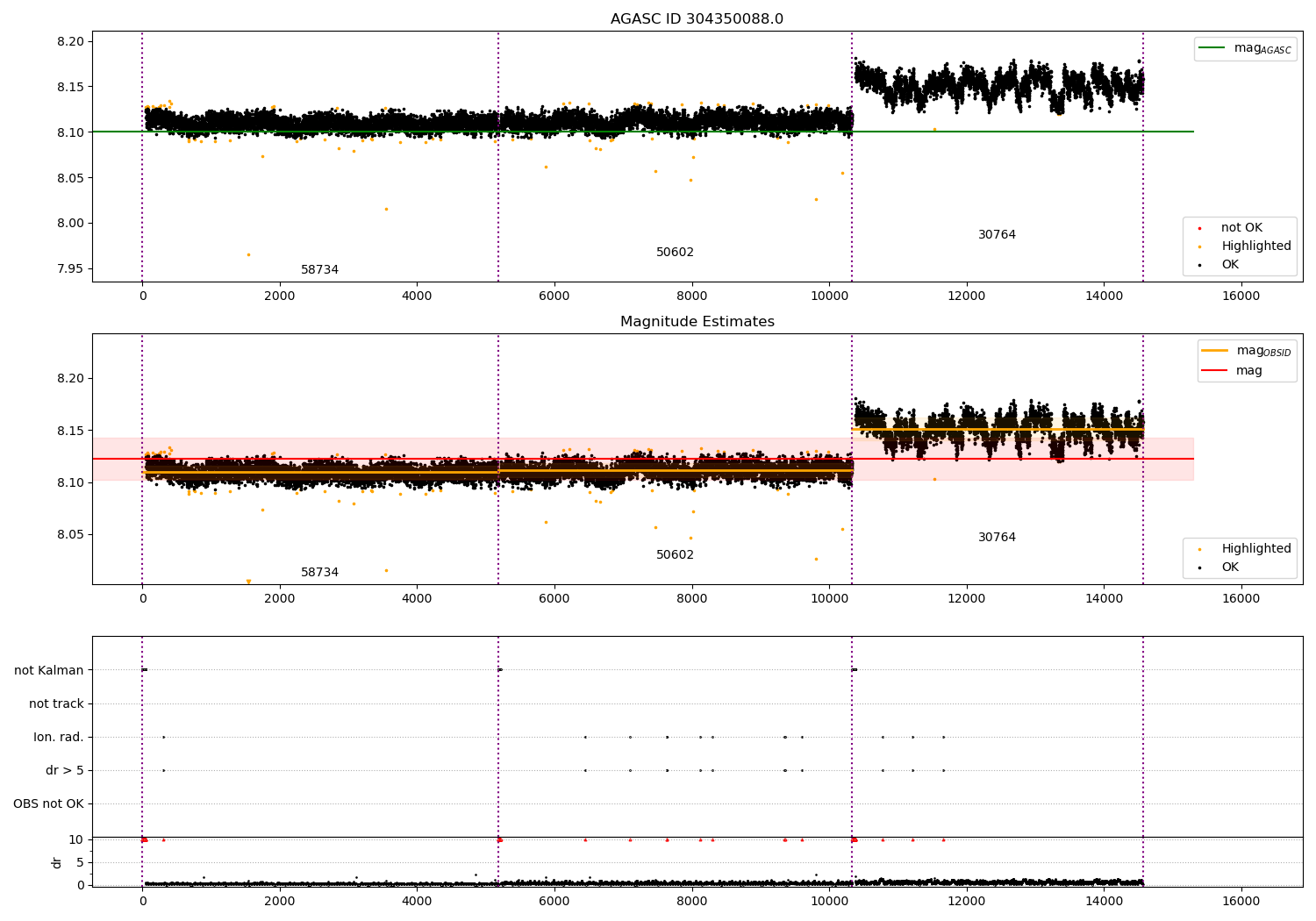The image size is (1316, 921).
Task: Click the 'Magnitude Estimates' plot title
Action: point(697,322)
